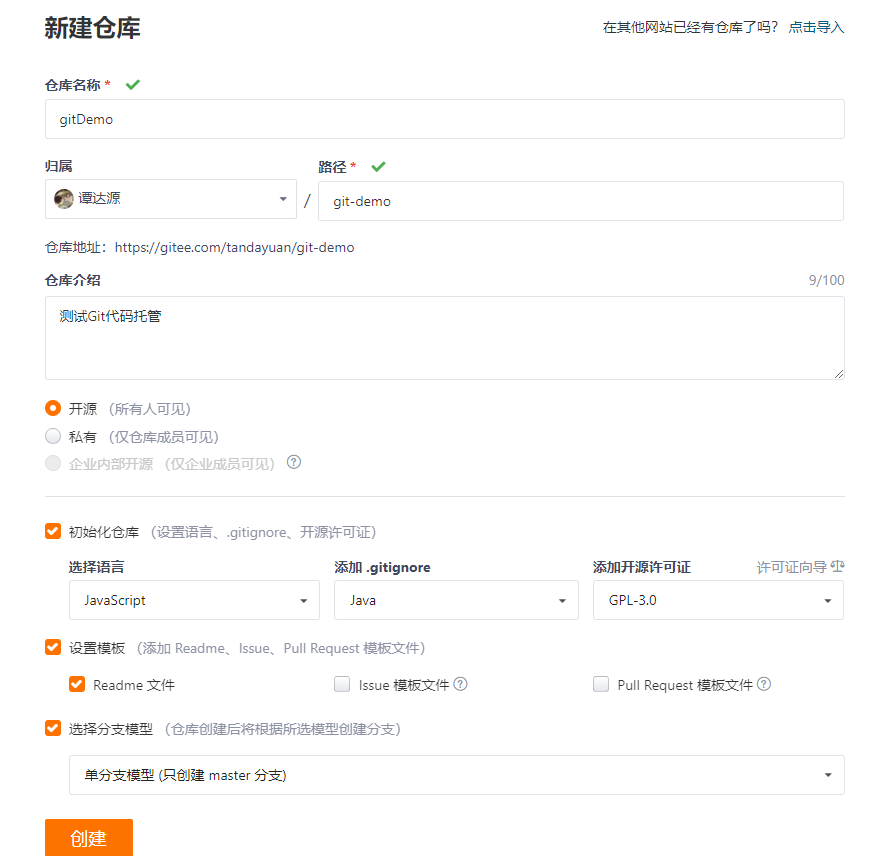Check the Issue 模板文件 checkbox
The height and width of the screenshot is (856, 889).
(x=342, y=684)
